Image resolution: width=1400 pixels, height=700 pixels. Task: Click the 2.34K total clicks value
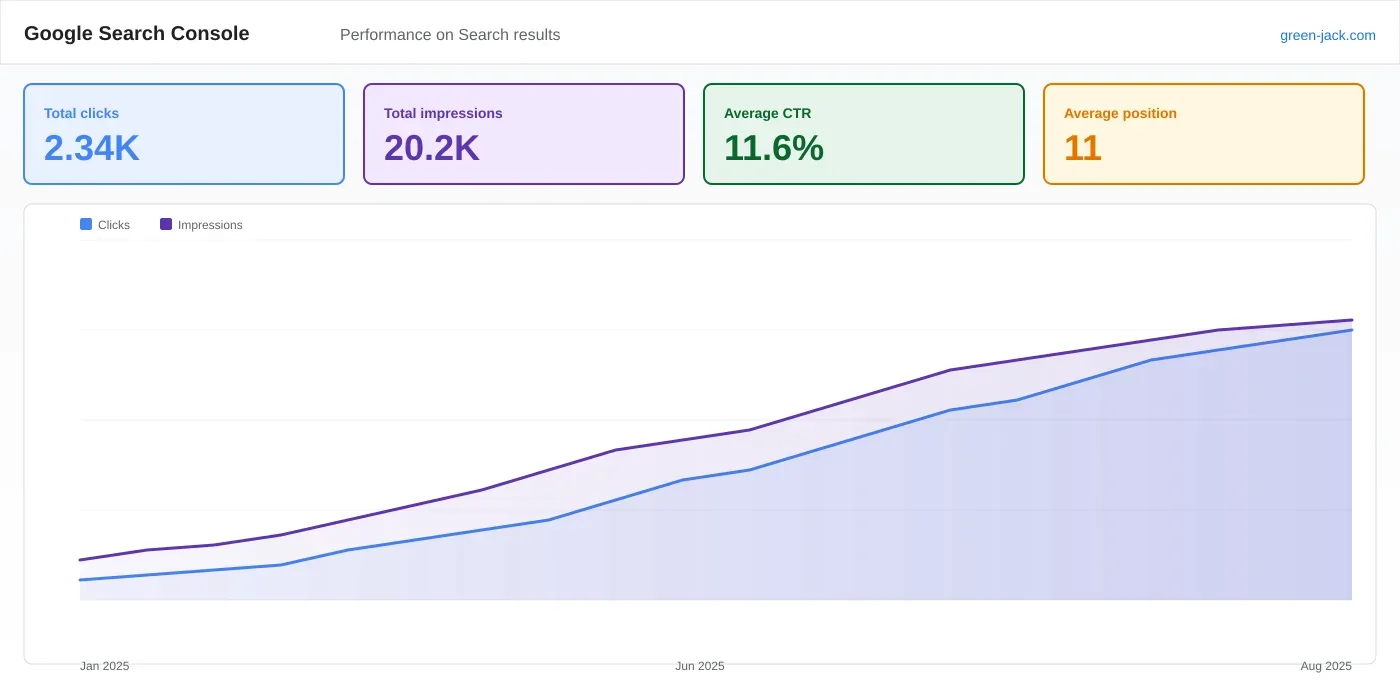92,148
